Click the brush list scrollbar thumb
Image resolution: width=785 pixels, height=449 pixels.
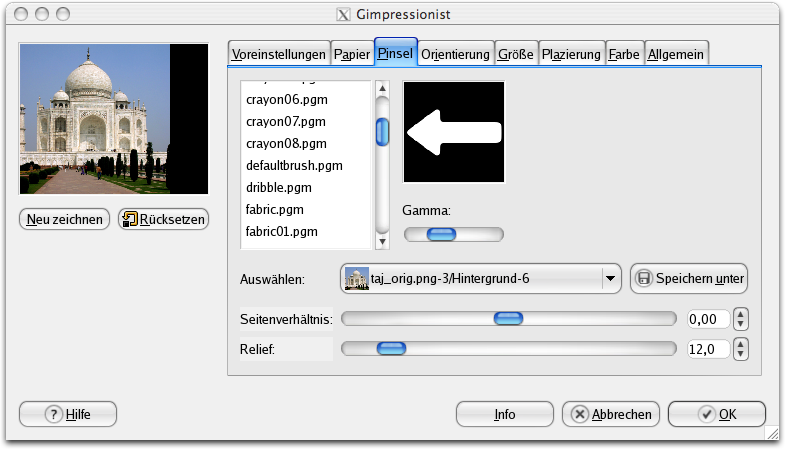pos(382,132)
